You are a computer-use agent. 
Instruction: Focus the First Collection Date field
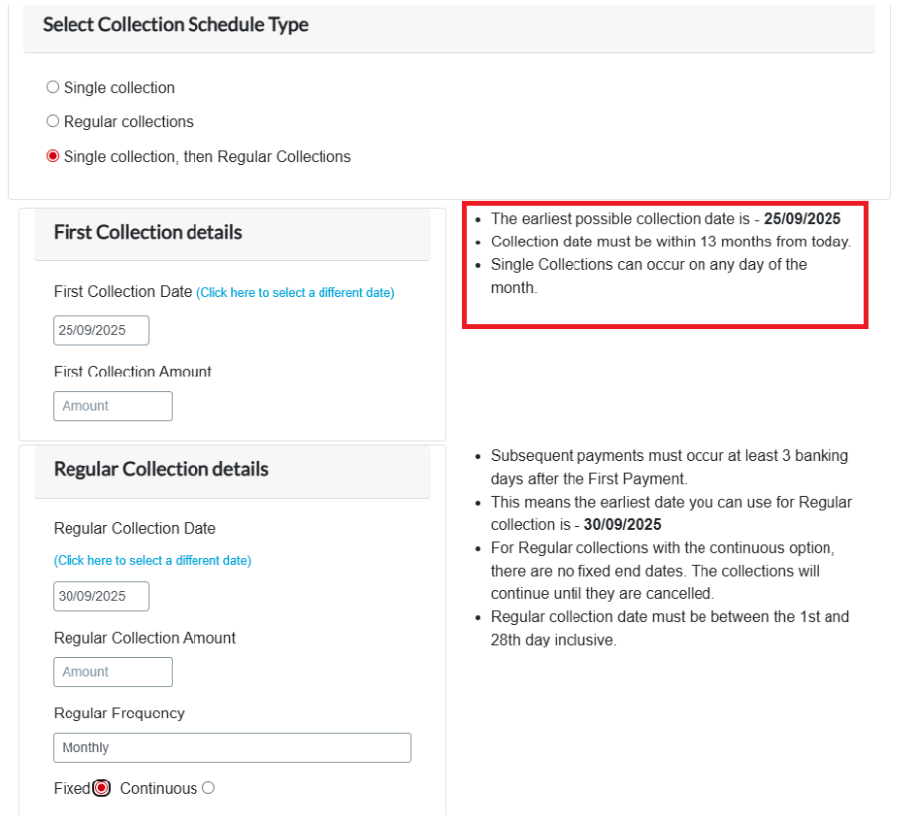(x=101, y=330)
